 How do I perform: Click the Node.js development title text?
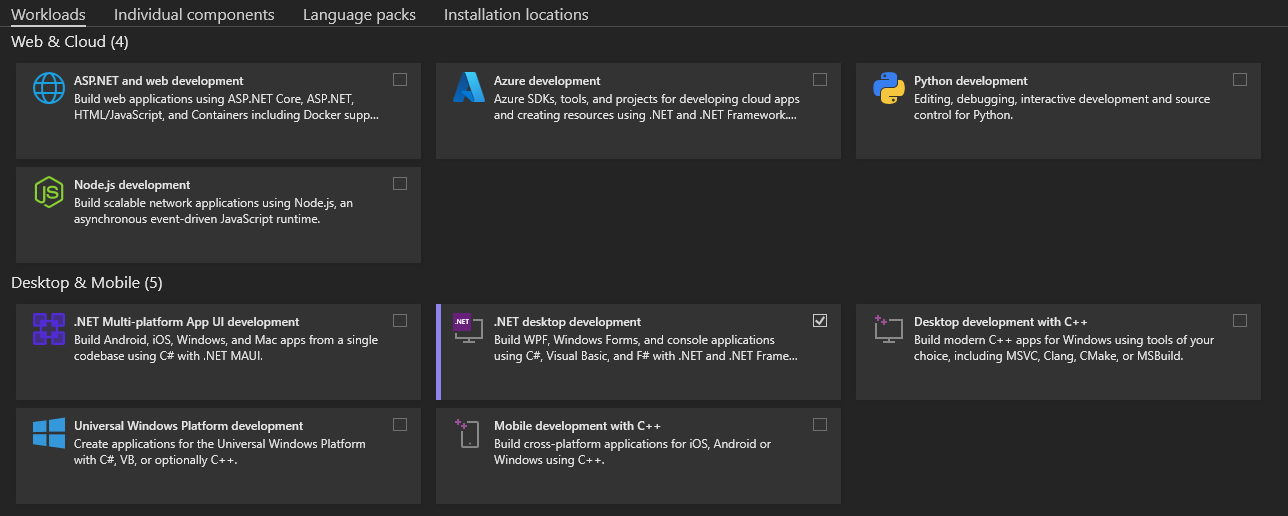pos(132,185)
